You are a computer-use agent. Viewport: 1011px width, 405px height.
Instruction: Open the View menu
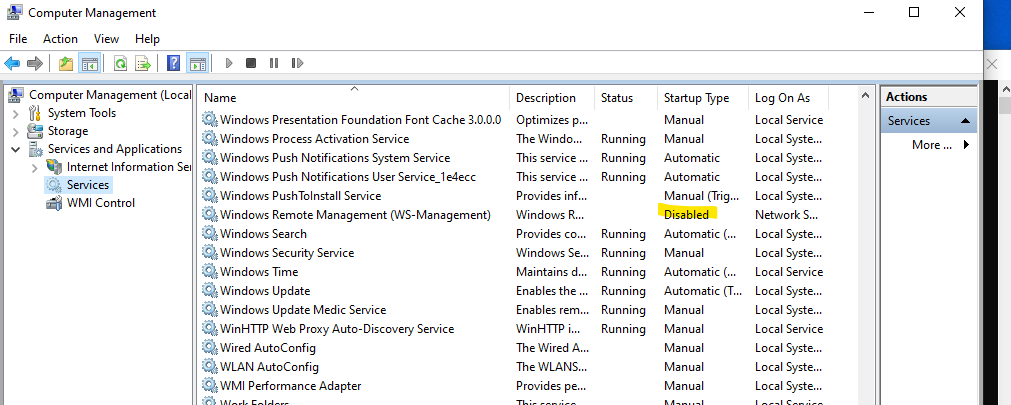(106, 39)
